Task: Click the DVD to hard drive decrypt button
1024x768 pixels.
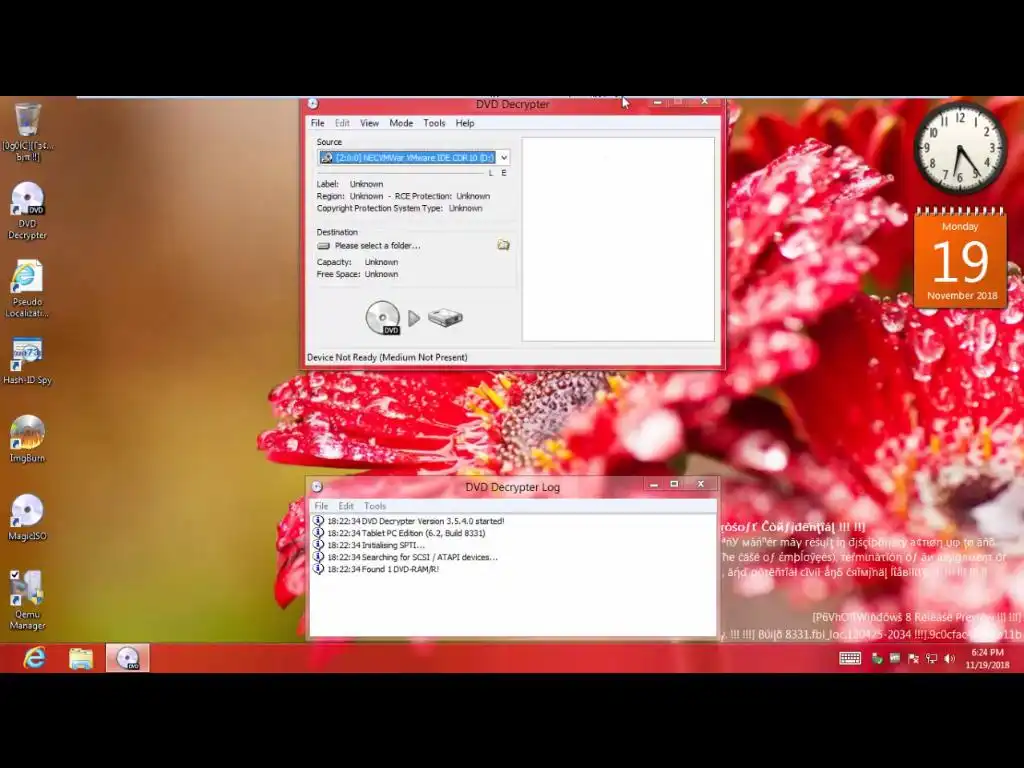Action: pyautogui.click(x=414, y=317)
